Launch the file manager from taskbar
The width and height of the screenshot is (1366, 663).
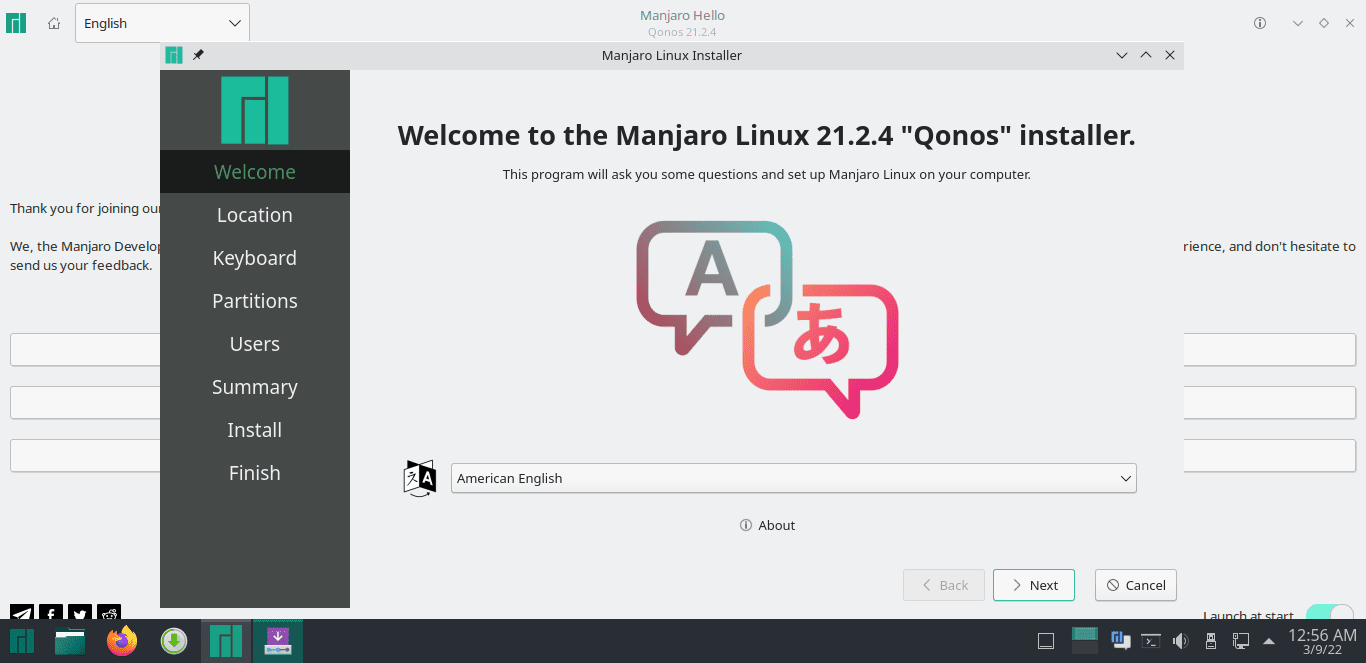click(x=70, y=641)
